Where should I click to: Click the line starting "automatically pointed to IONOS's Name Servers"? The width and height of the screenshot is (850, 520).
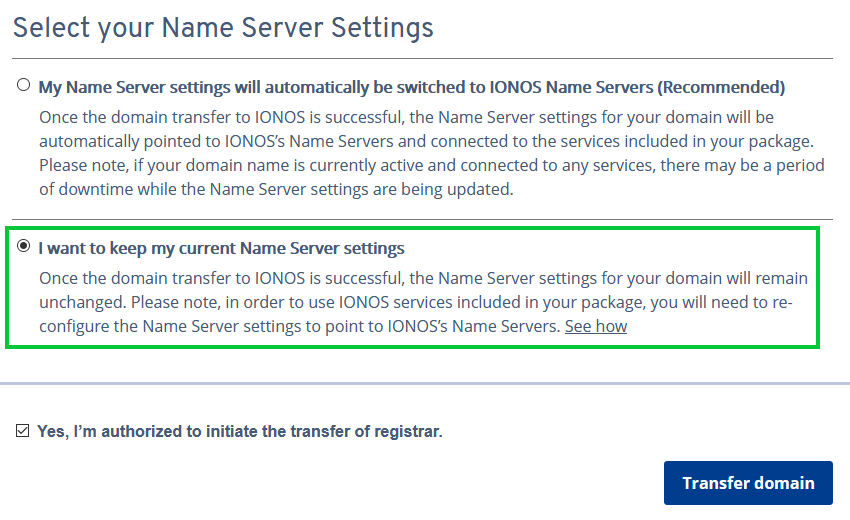click(x=427, y=141)
